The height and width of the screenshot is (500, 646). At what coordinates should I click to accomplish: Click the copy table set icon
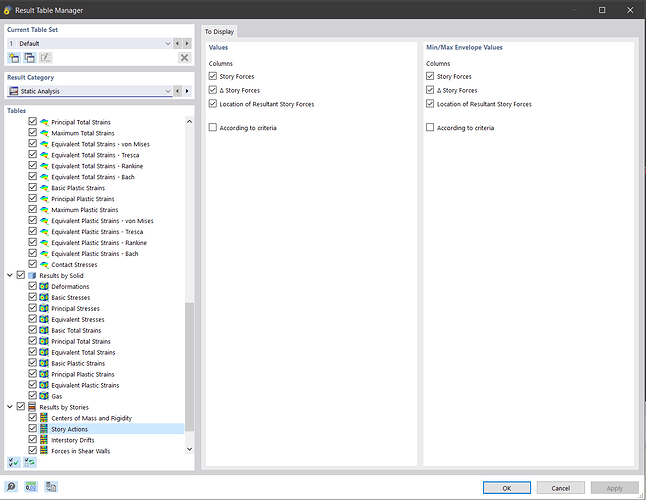click(x=29, y=58)
